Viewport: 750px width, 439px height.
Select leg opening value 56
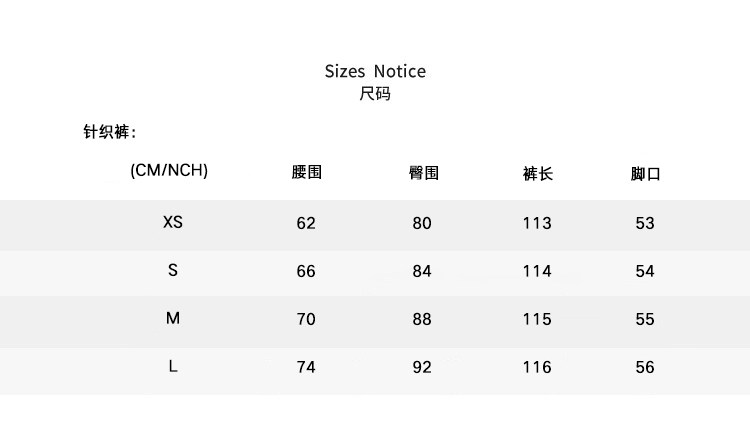(x=645, y=367)
